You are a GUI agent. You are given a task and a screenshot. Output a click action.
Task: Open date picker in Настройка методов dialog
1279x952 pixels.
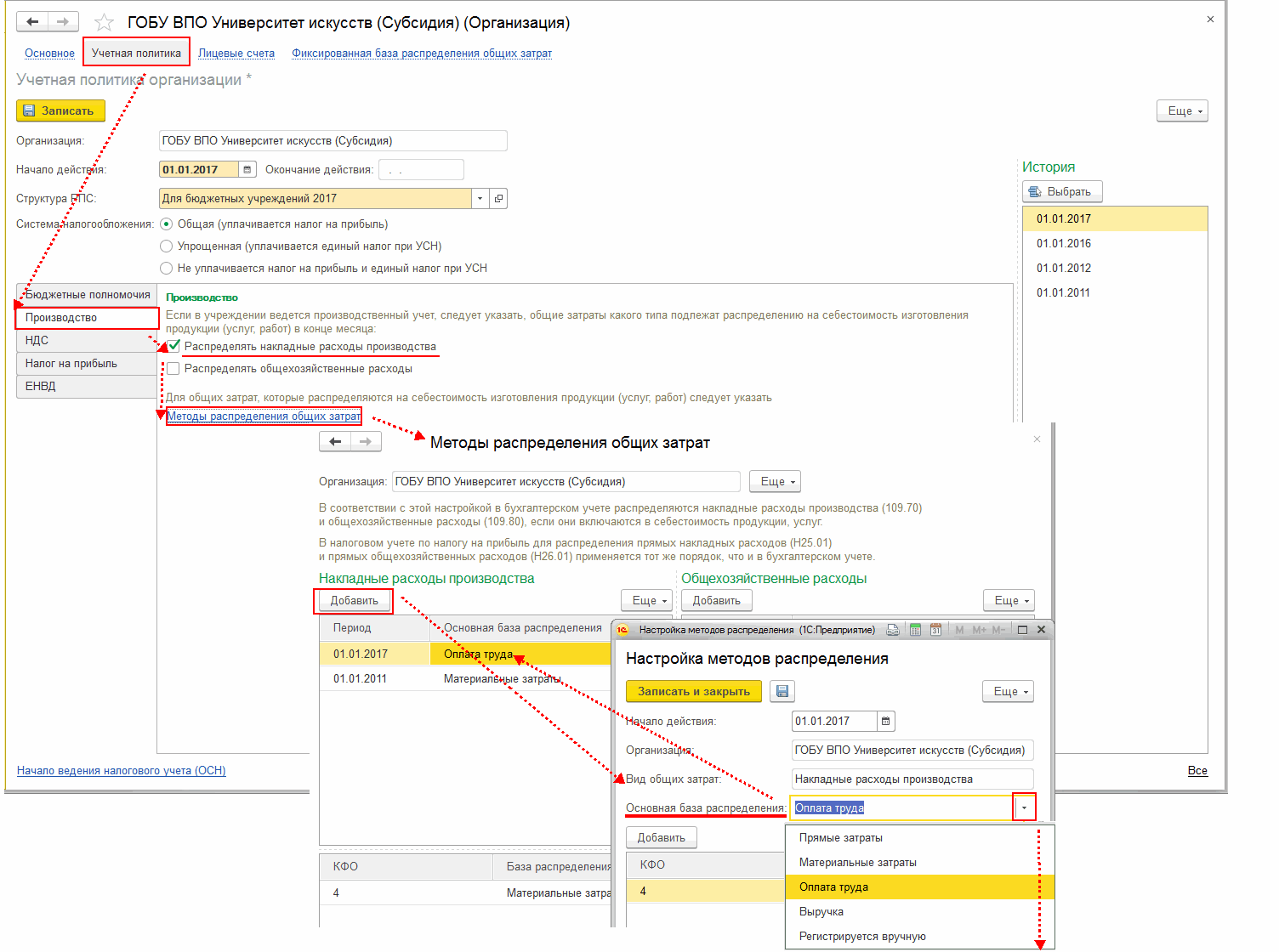point(885,722)
